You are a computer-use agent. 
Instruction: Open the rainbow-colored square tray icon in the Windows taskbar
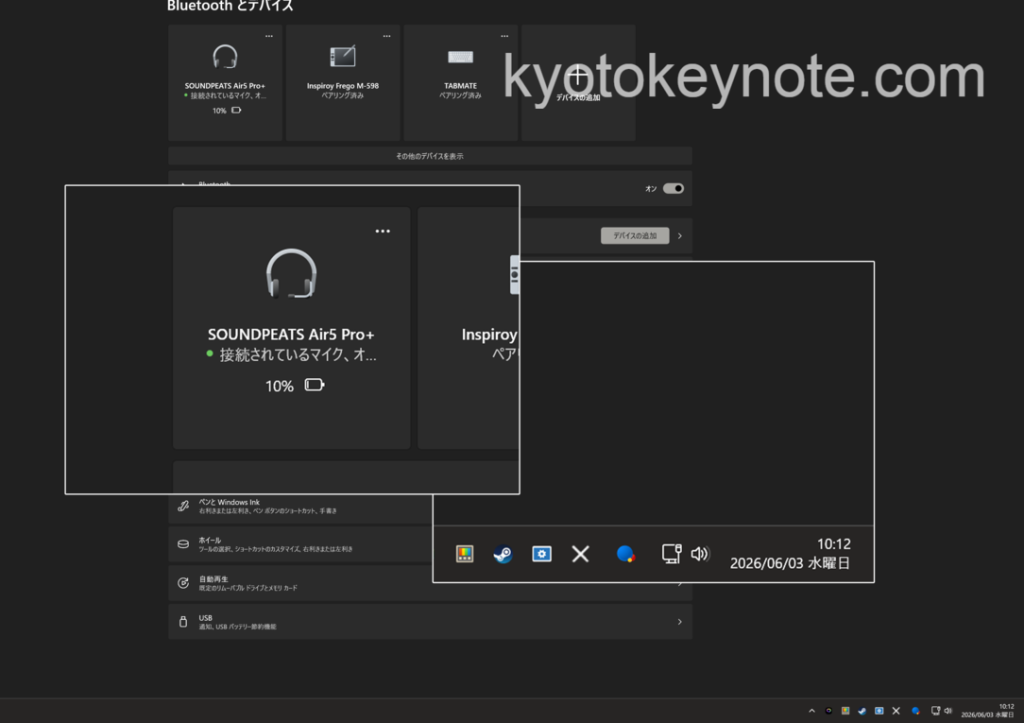click(845, 711)
